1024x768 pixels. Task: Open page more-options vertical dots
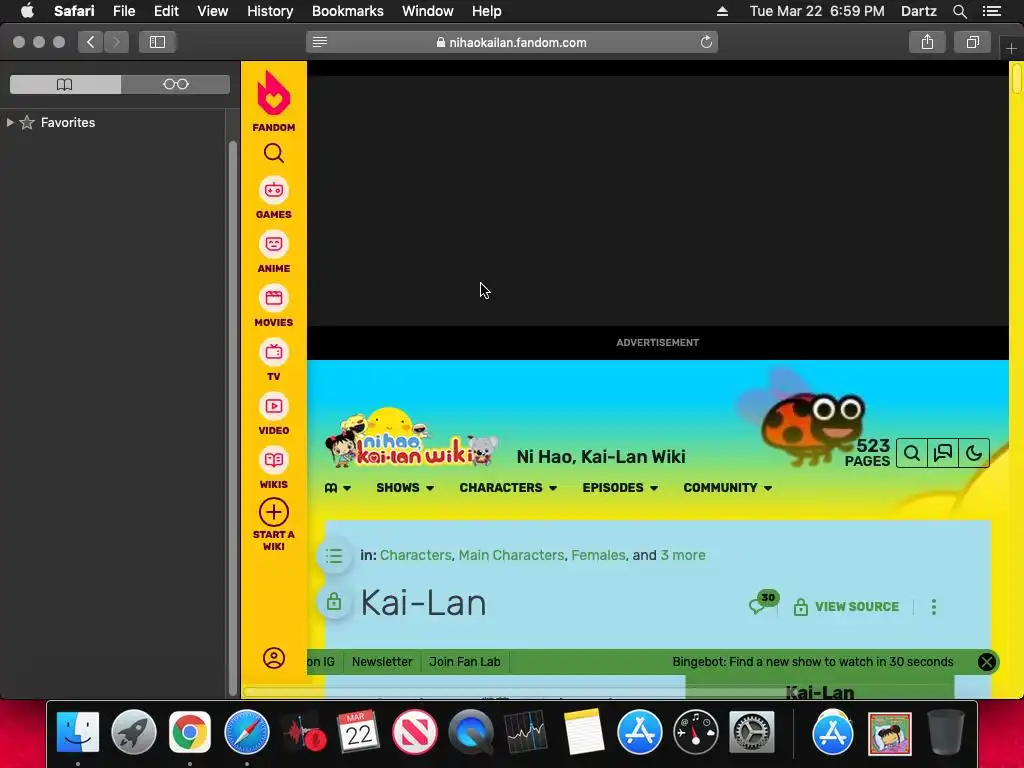[934, 607]
